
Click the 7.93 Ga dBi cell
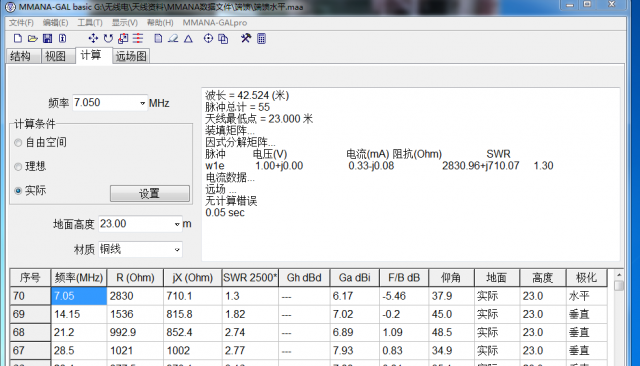click(354, 350)
